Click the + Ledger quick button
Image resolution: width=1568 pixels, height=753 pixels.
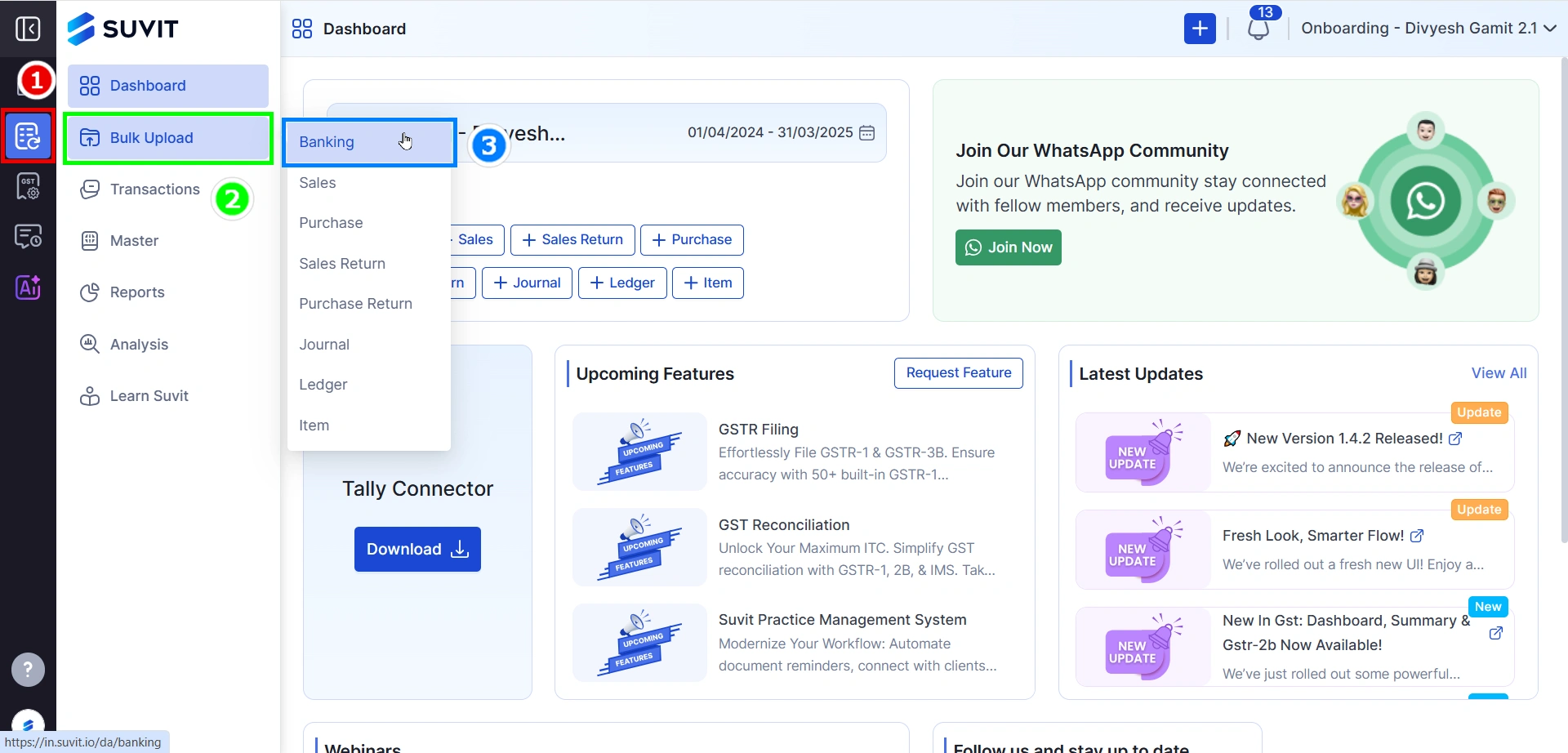pos(622,283)
